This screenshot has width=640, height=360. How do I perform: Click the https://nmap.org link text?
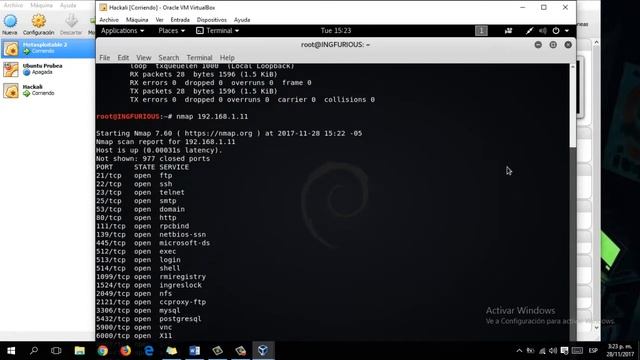[x=218, y=133]
